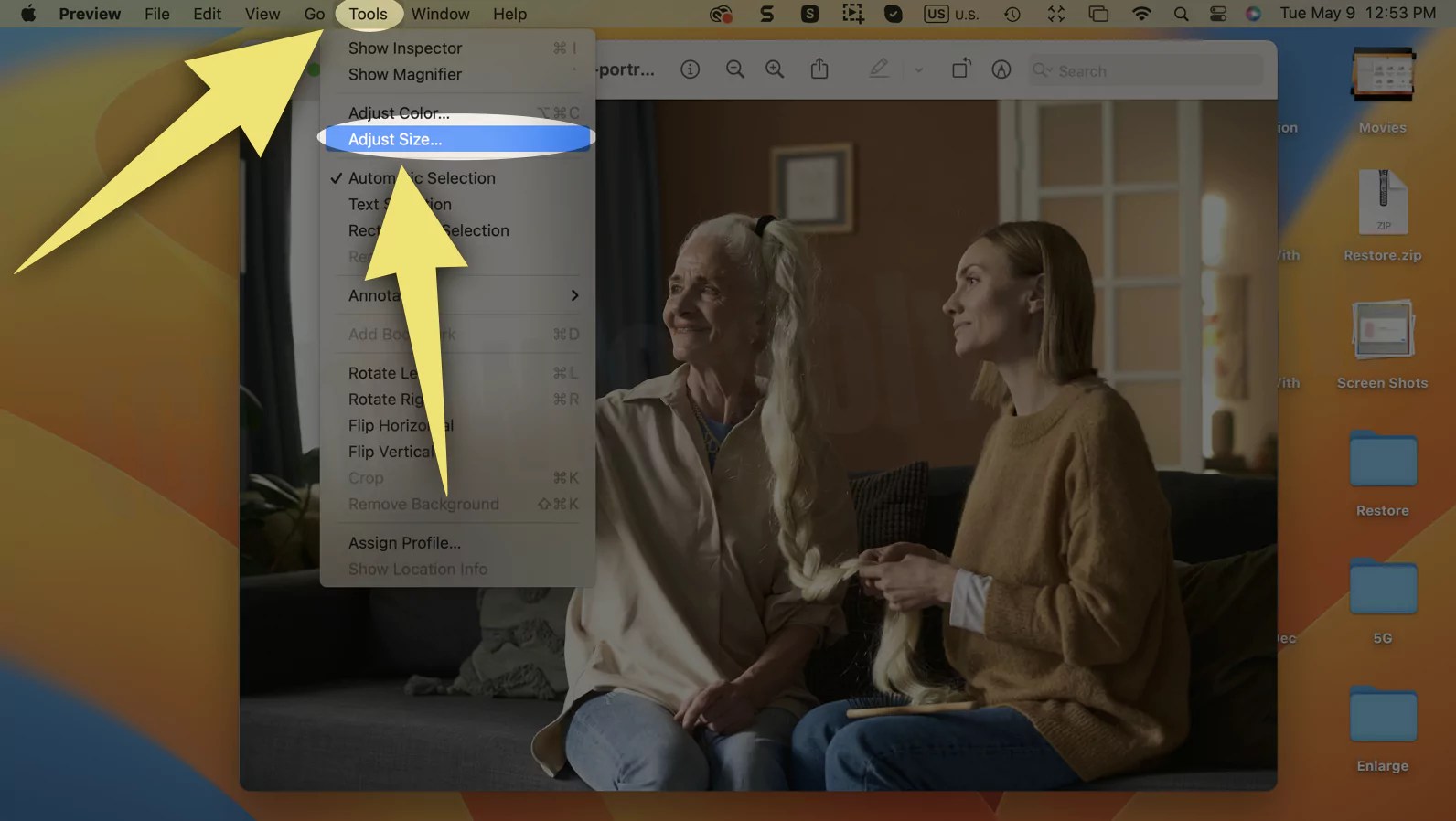
Task: Select the Restore folder on desktop
Action: [x=1383, y=472]
